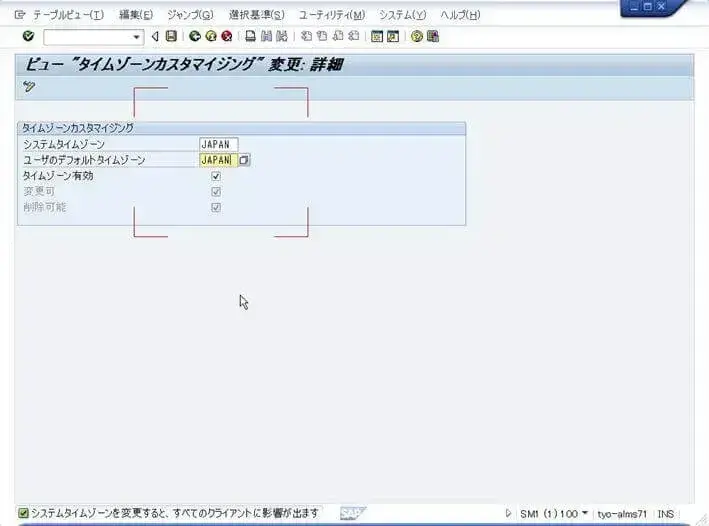This screenshot has height=526, width=709.
Task: Minimize the SAP window
Action: [x=634, y=7]
